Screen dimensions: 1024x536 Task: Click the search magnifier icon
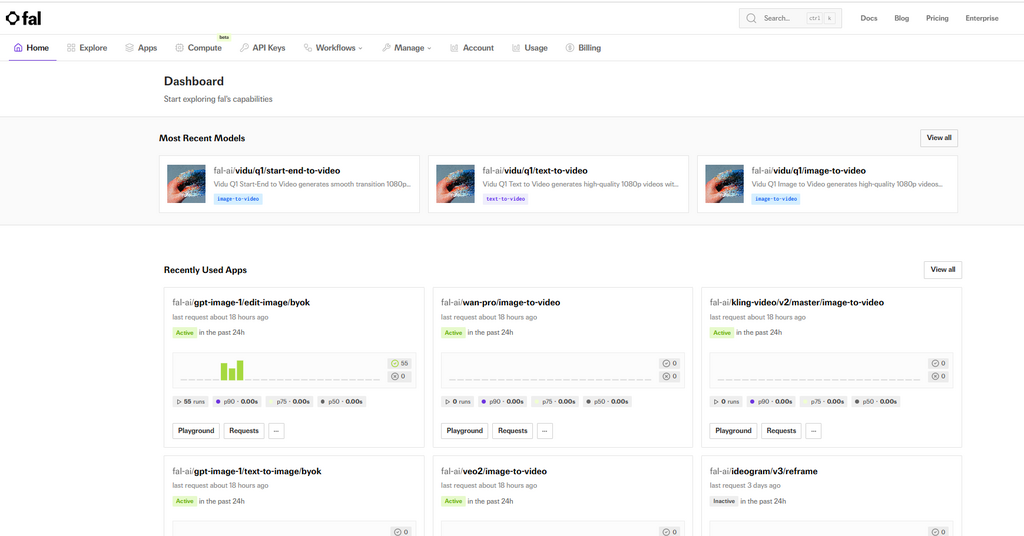(x=752, y=18)
